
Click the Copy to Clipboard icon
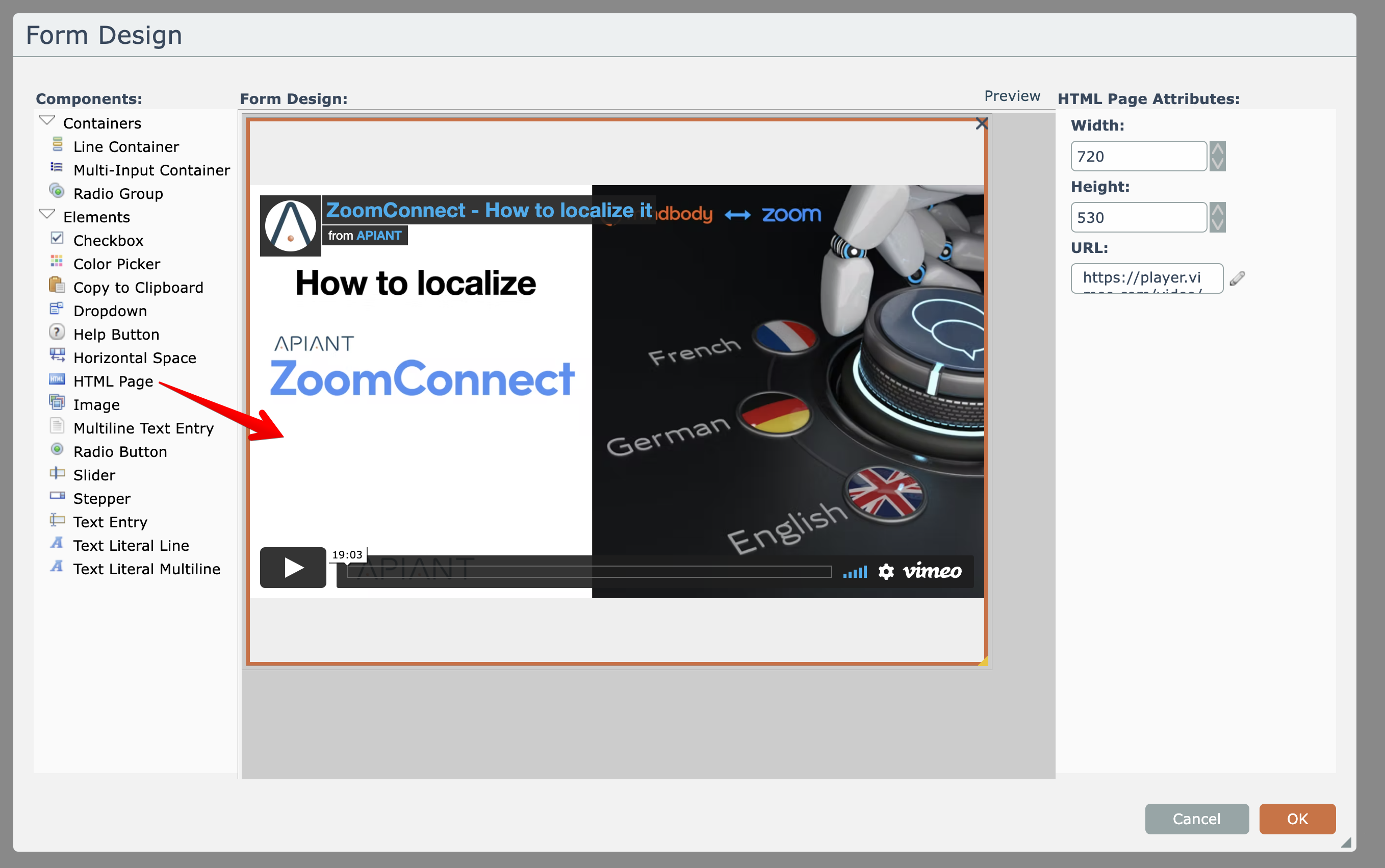[x=57, y=285]
